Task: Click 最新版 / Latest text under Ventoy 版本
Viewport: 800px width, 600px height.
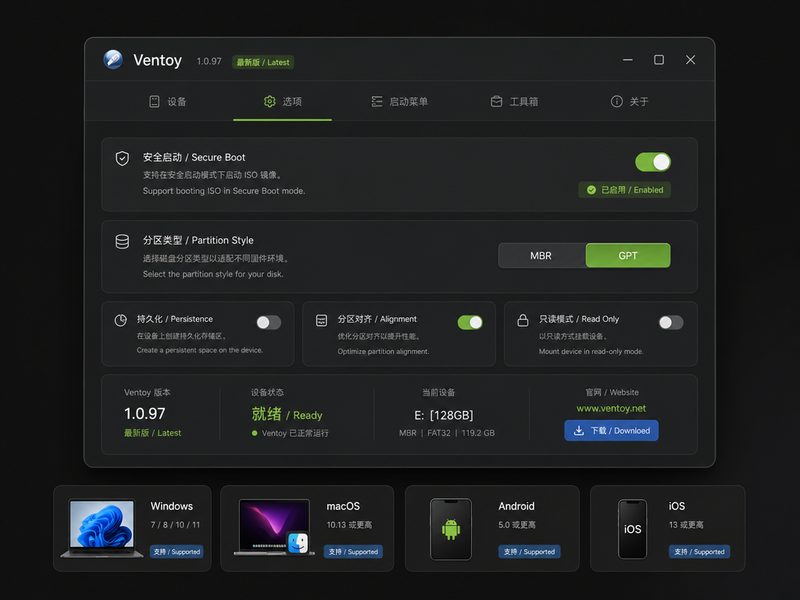Action: [x=153, y=433]
